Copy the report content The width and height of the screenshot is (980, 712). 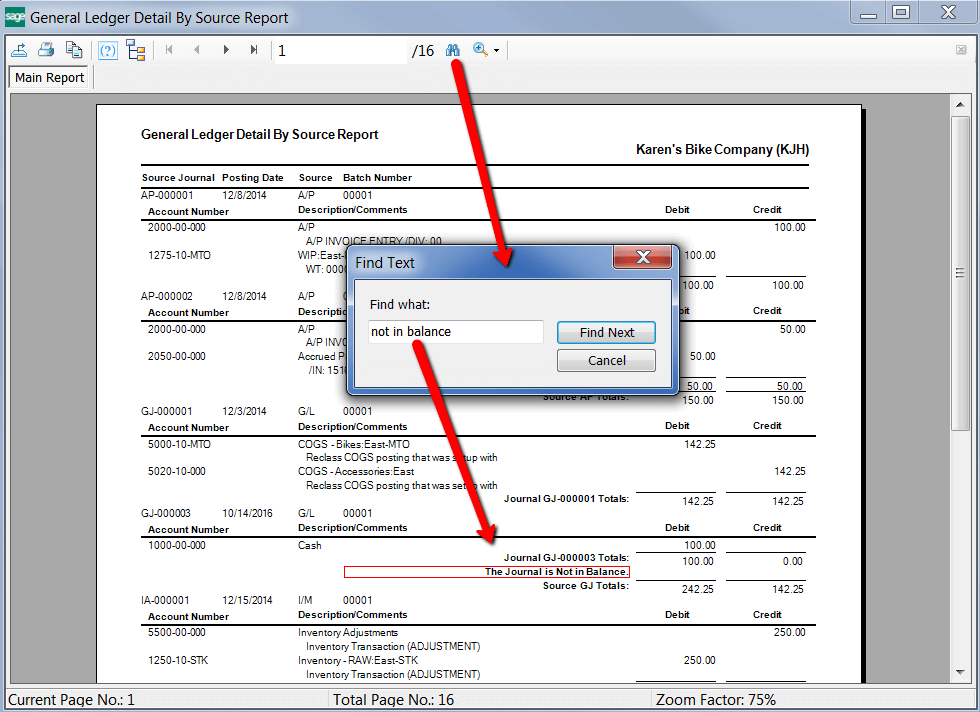click(x=73, y=49)
